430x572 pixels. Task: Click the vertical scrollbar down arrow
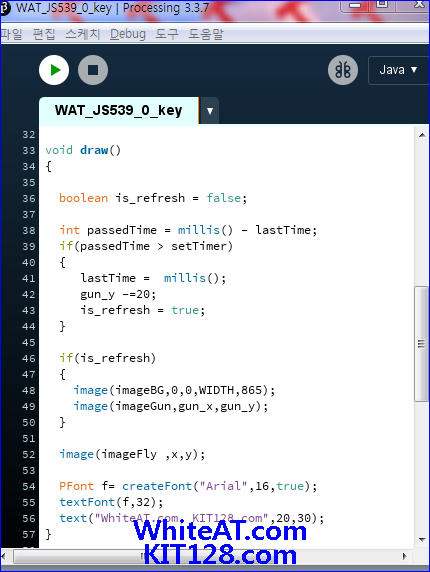tap(422, 539)
